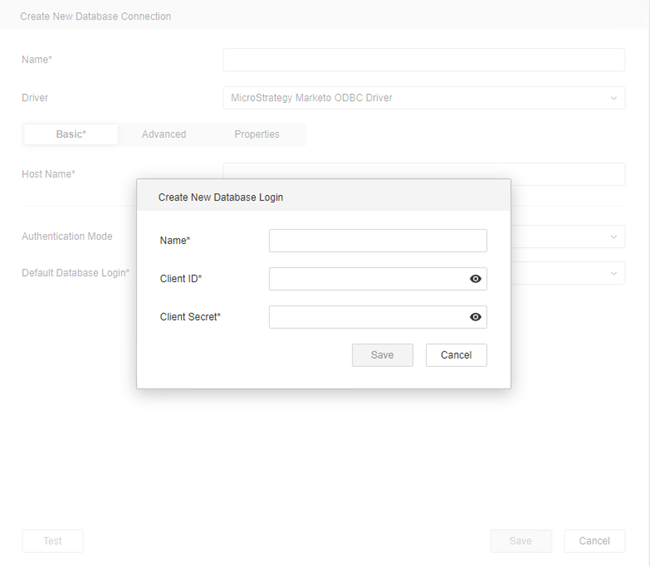Click the Create New Database Connection header

coord(96,16)
